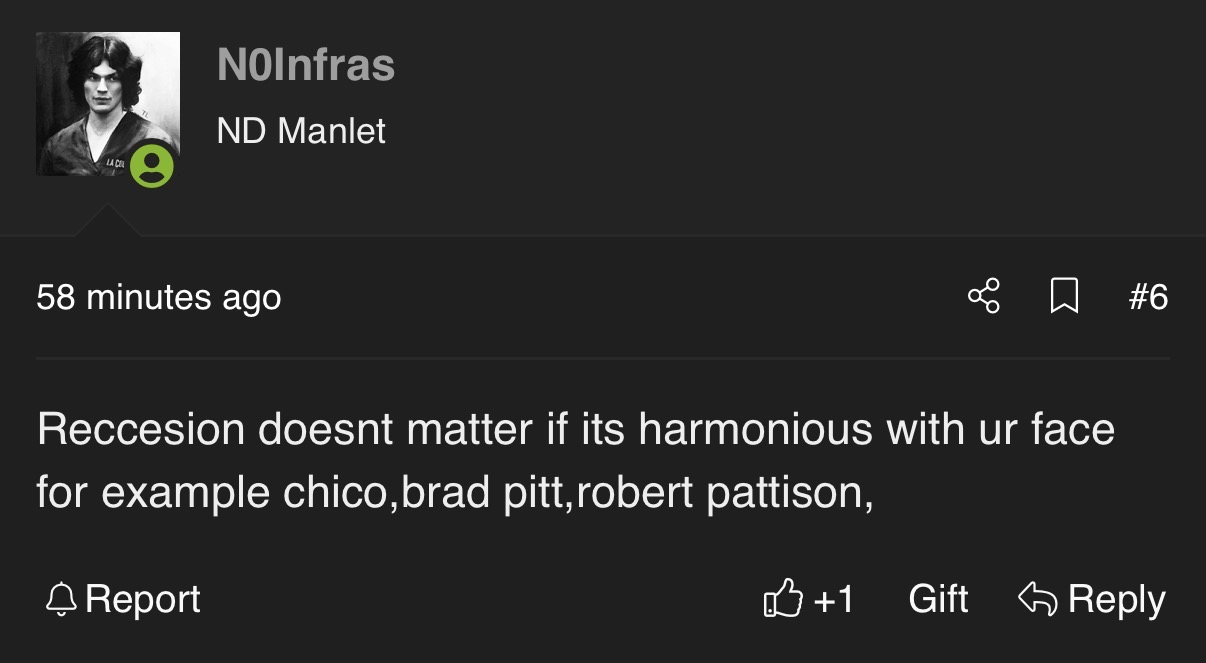Viewport: 1206px width, 663px height.
Task: Click the Report text label
Action: coord(143,599)
